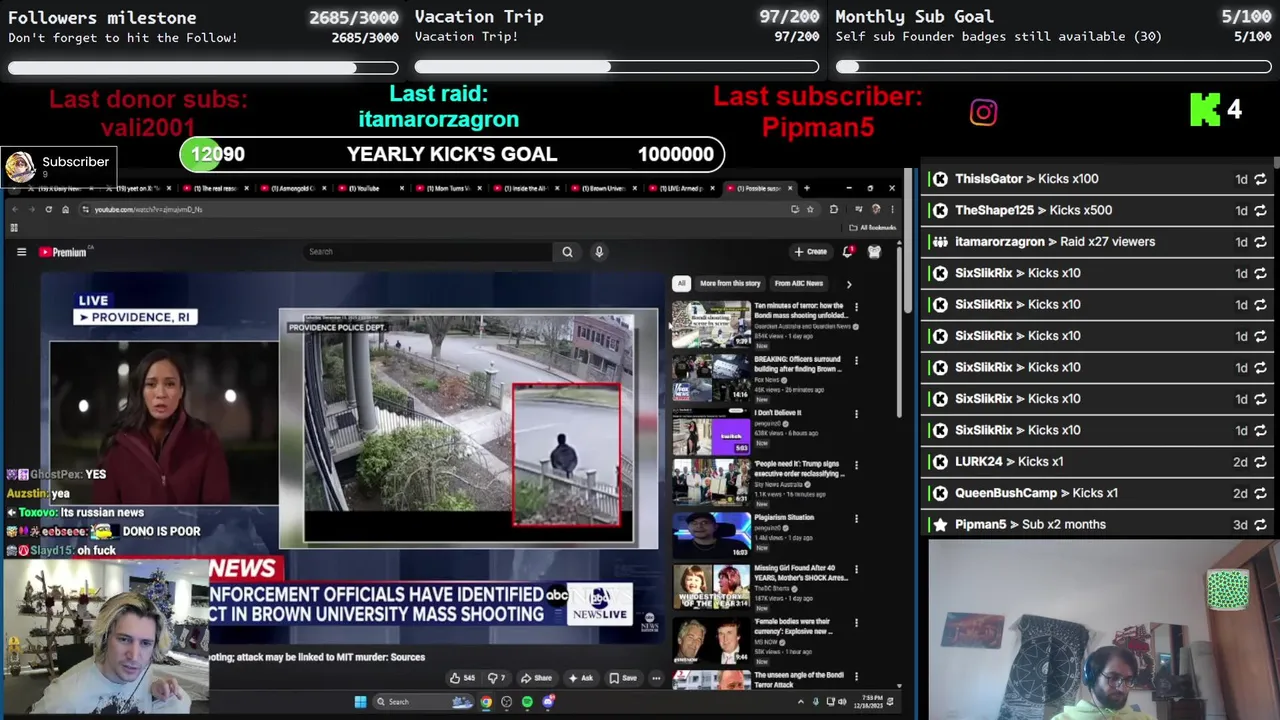Open Chrome three-dot menu
1280x720 pixels.
point(891,209)
